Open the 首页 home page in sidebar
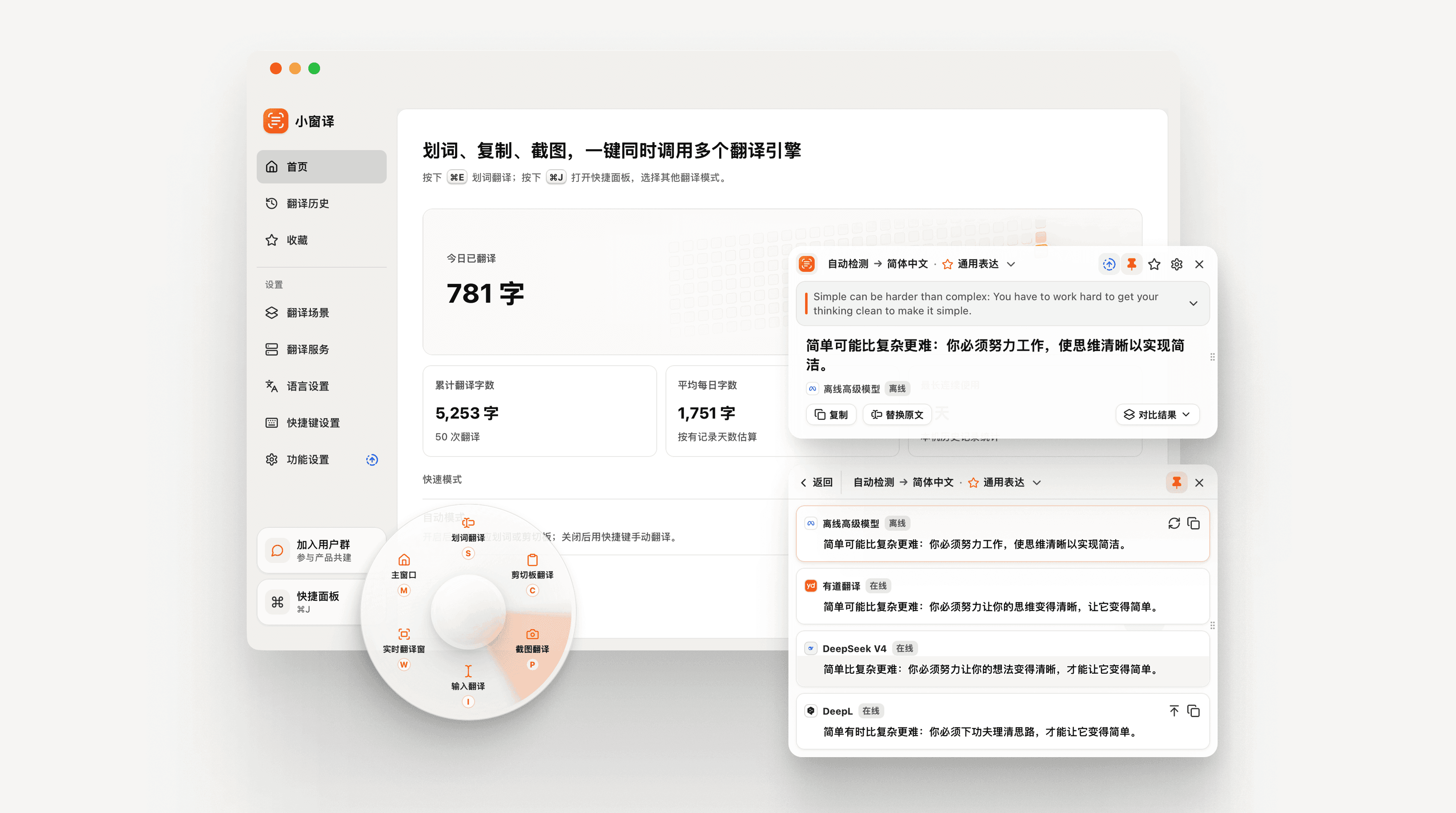Image resolution: width=1456 pixels, height=813 pixels. tap(321, 167)
